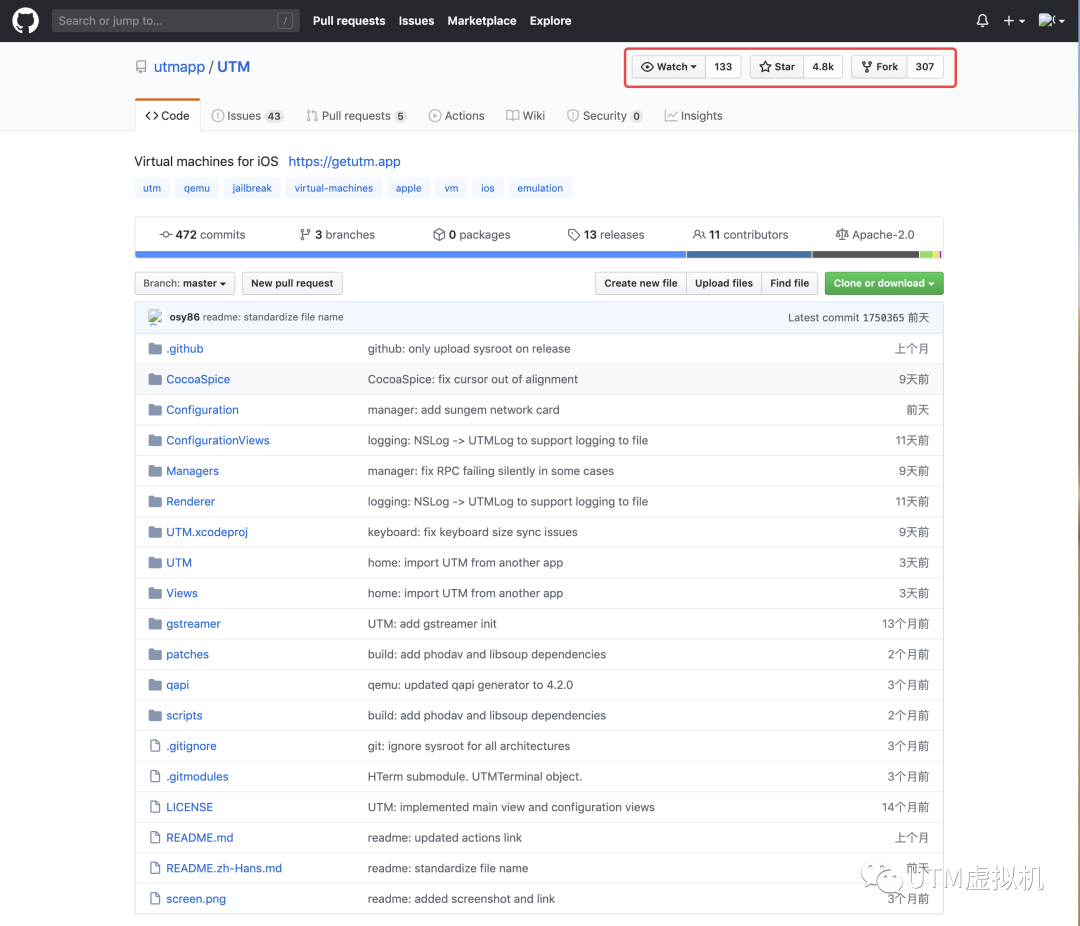Select the jailbreak topic tag
Viewport: 1080px width, 926px height.
[x=252, y=188]
